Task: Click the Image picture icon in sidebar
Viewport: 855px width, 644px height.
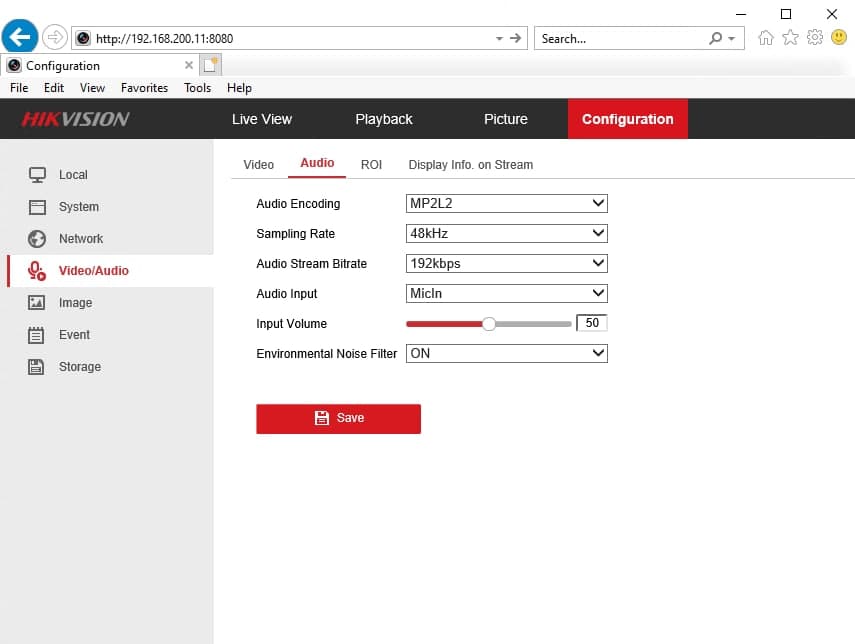Action: click(x=38, y=303)
